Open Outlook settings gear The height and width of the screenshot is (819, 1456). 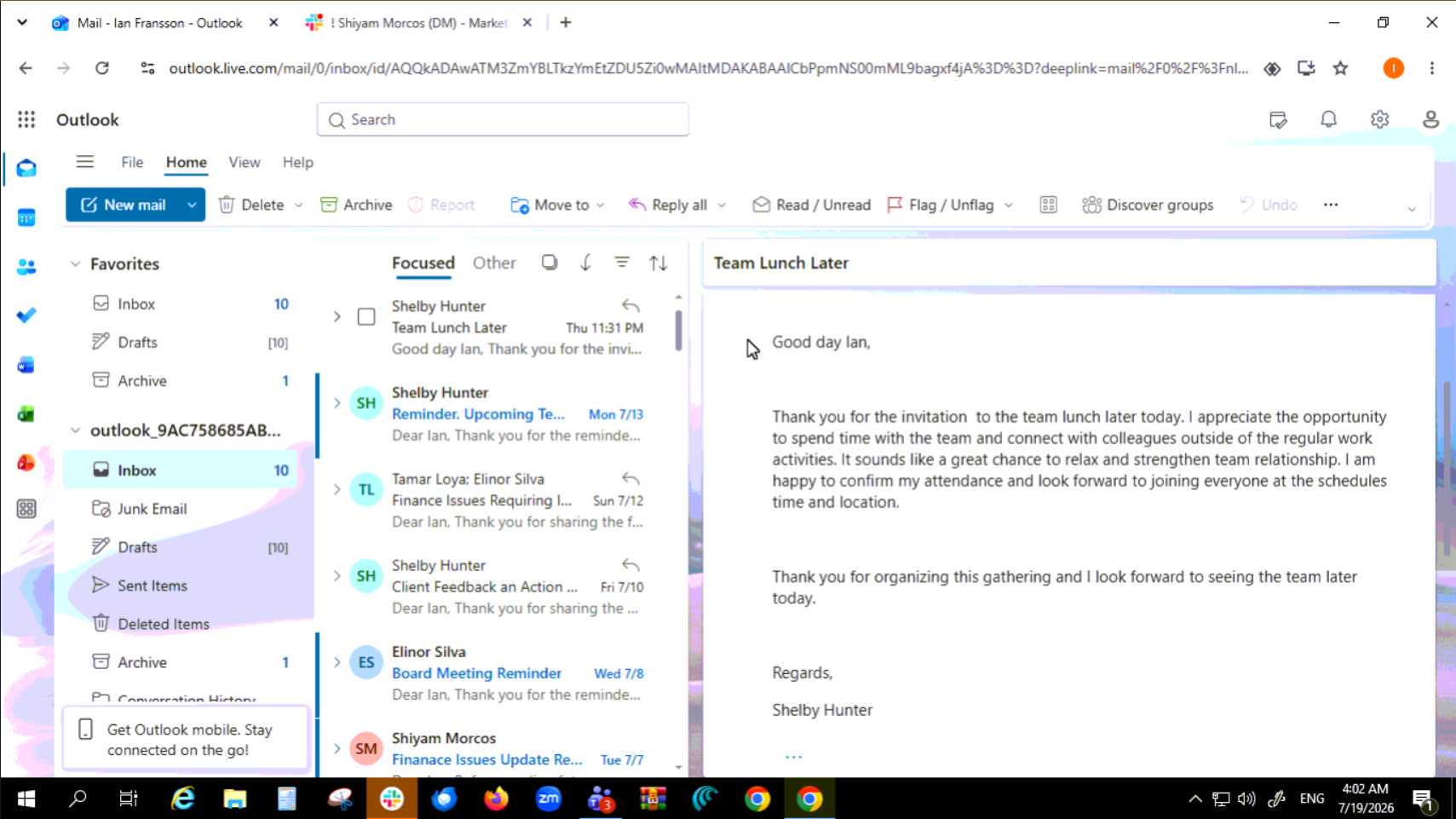pyautogui.click(x=1380, y=119)
